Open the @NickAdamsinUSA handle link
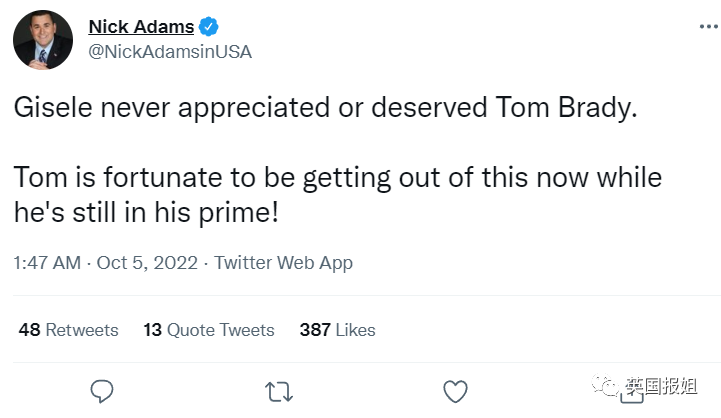721x418 pixels. pos(170,52)
